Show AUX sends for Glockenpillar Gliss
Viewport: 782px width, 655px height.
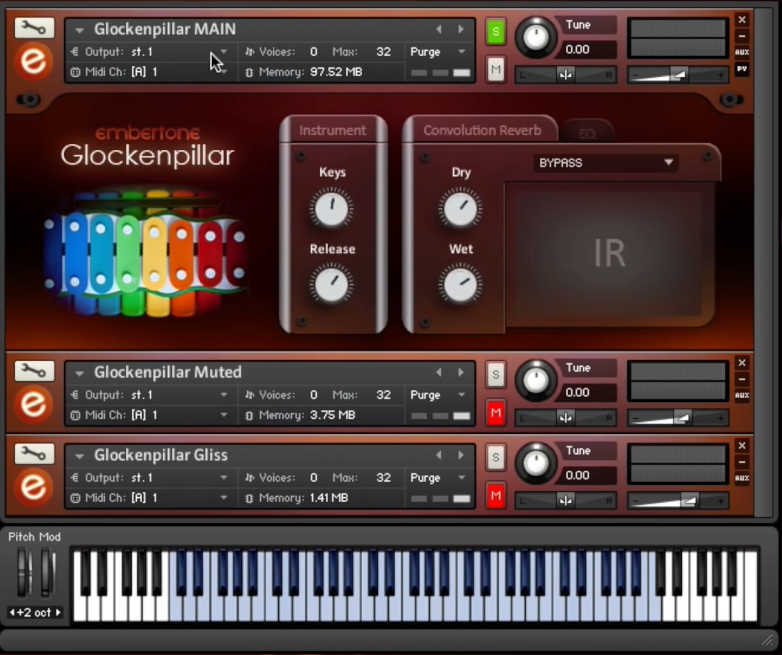742,478
